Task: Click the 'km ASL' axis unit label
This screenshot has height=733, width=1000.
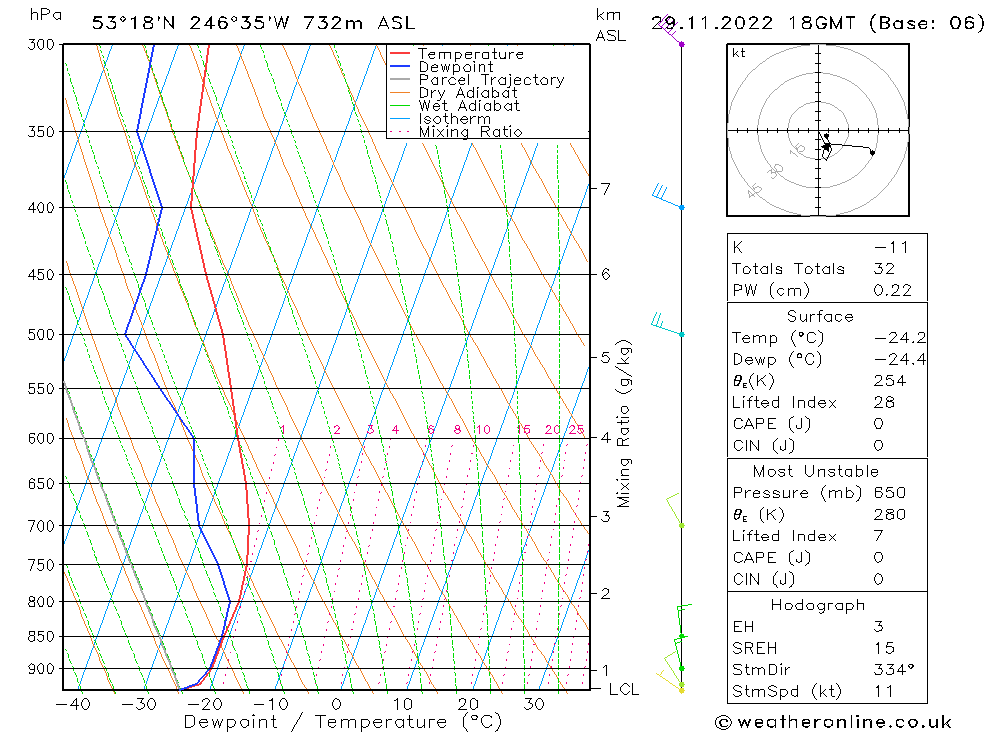Action: (x=610, y=26)
